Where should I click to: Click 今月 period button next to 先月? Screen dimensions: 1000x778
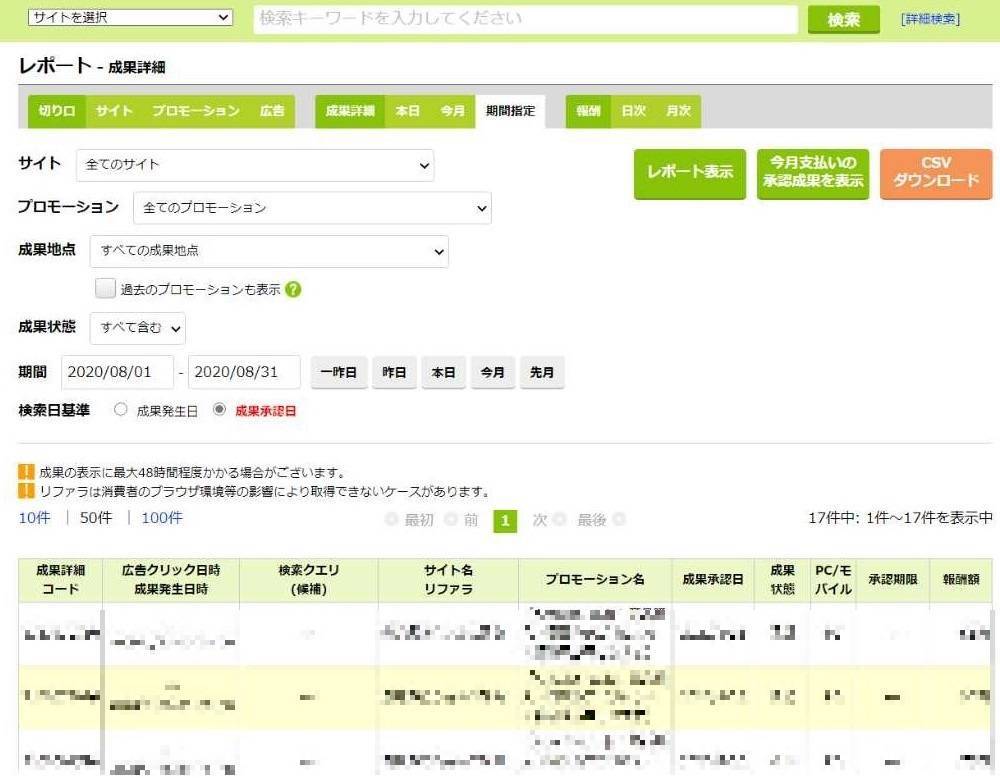click(x=492, y=372)
